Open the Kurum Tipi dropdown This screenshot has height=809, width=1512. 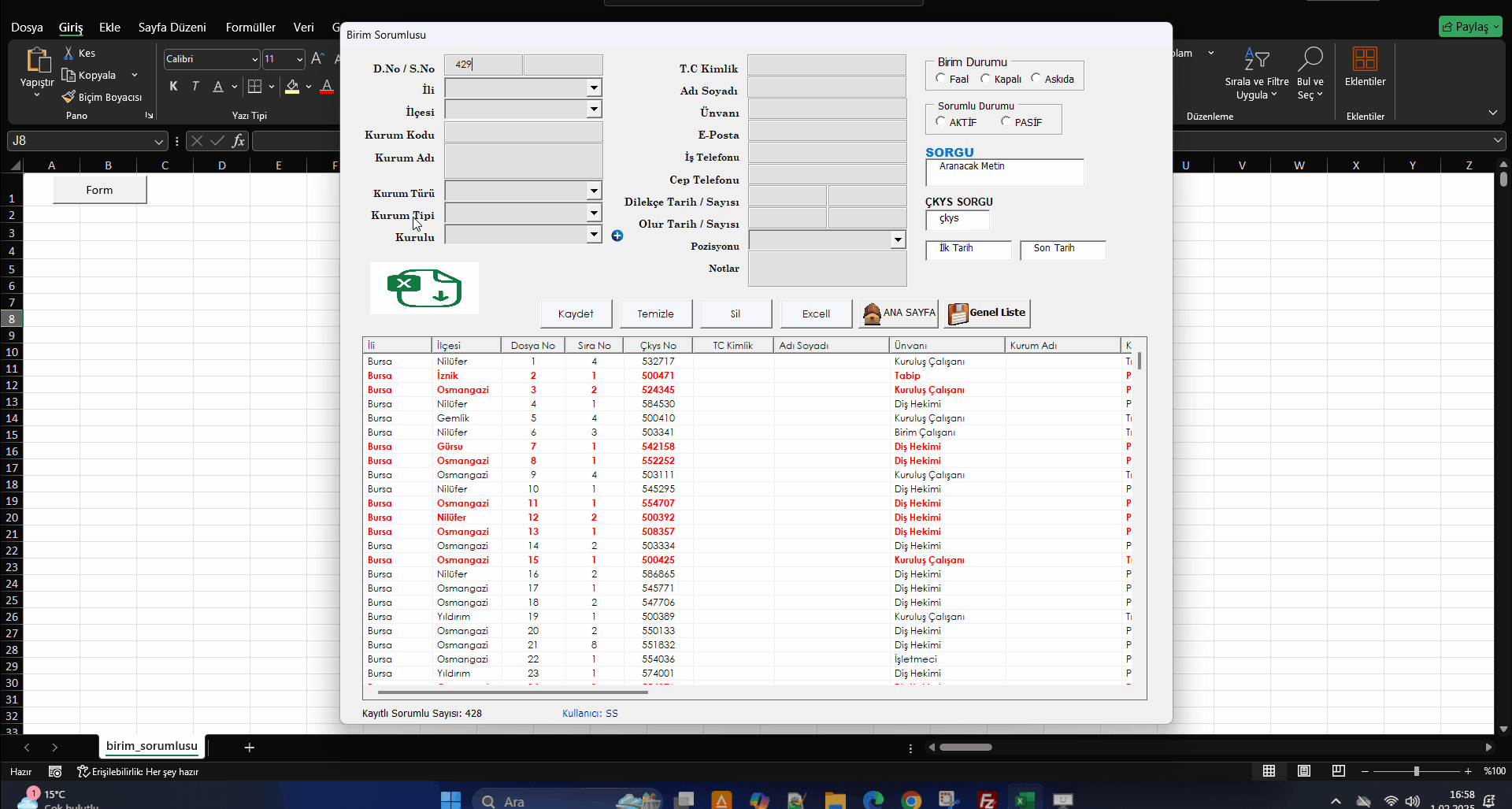pyautogui.click(x=594, y=213)
